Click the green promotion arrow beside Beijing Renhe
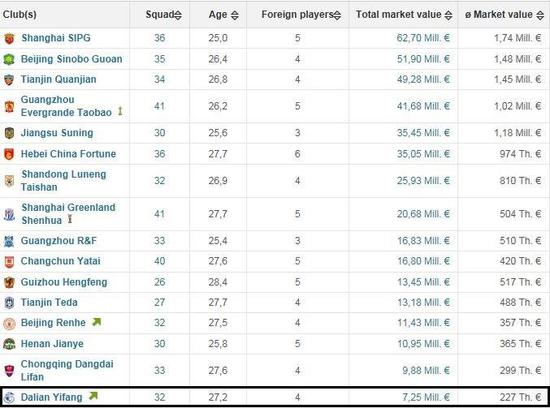This screenshot has height=408, width=550. coord(96,322)
